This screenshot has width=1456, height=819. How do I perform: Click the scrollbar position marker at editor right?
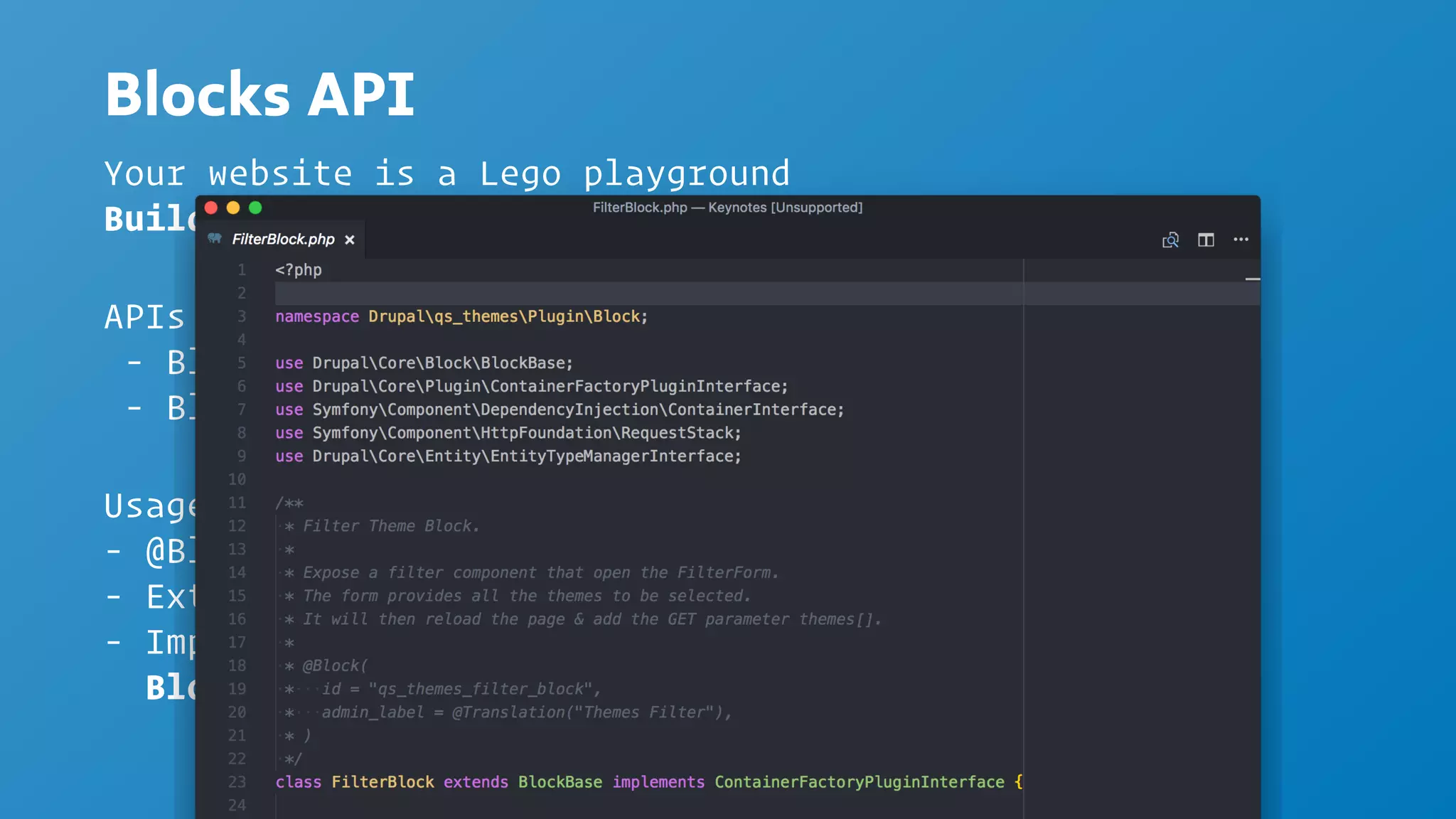click(x=1253, y=279)
